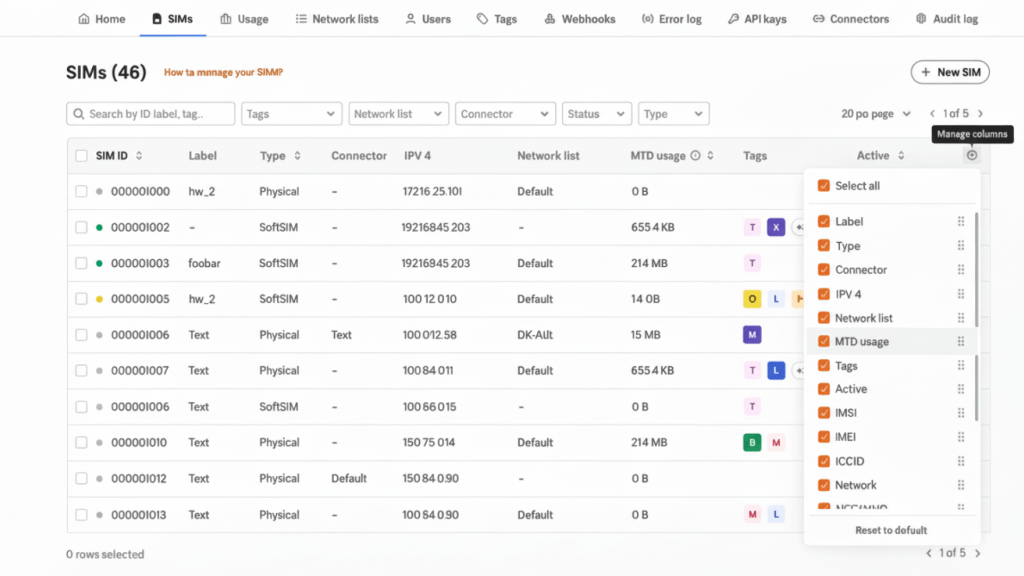Image resolution: width=1024 pixels, height=576 pixels.
Task: Select the row checkbox for SIM 00000I003
Action: [x=81, y=263]
